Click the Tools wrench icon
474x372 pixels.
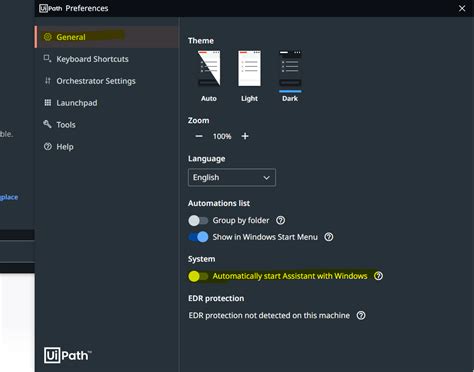47,124
